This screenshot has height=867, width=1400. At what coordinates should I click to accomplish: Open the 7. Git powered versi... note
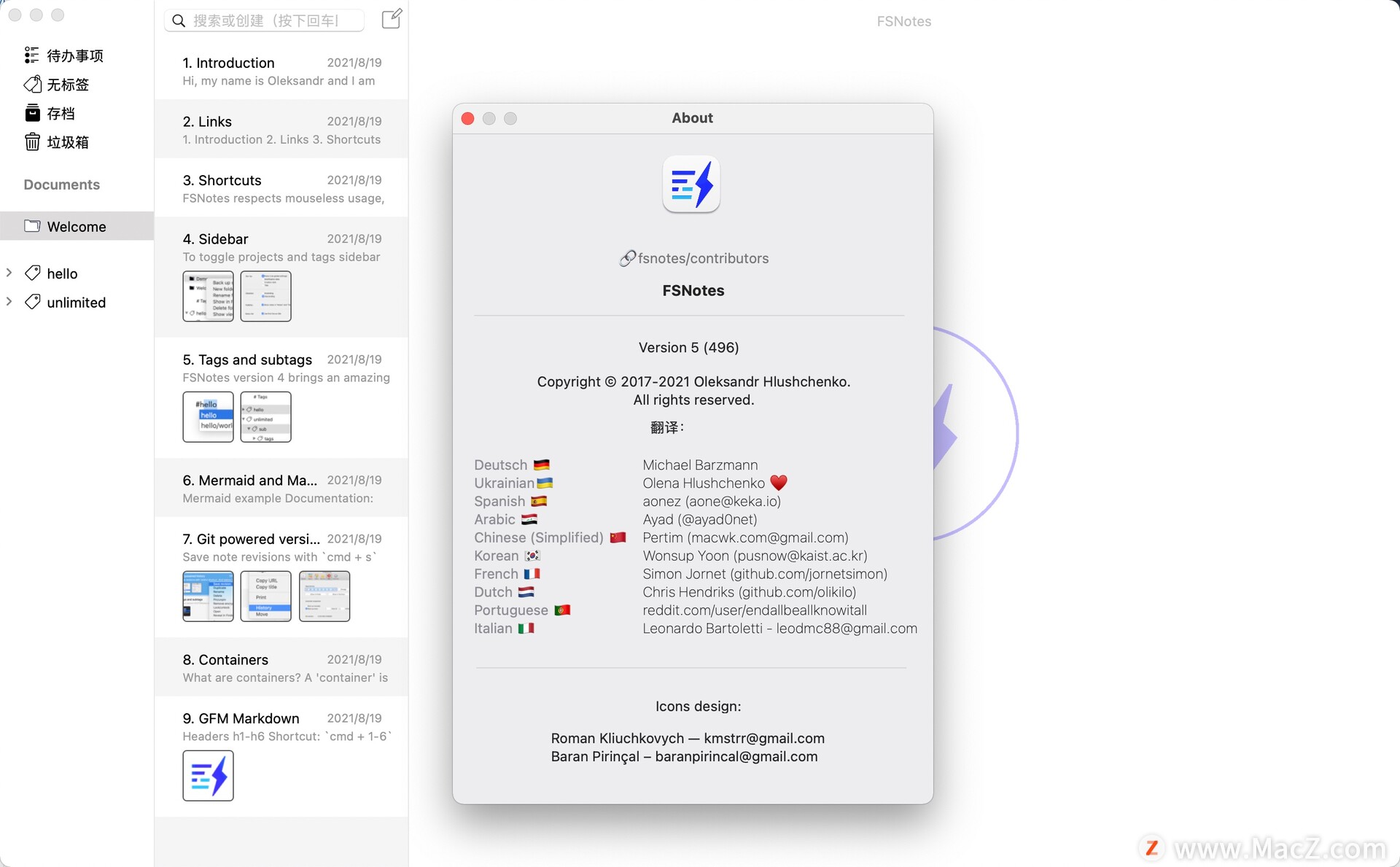(281, 578)
